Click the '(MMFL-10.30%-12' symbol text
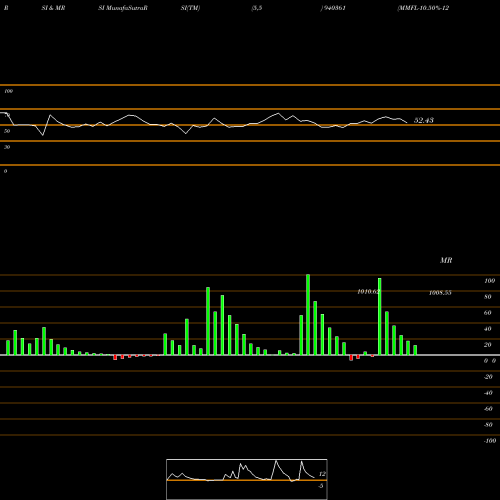Screen dimensions: 500x500 [x=423, y=8]
